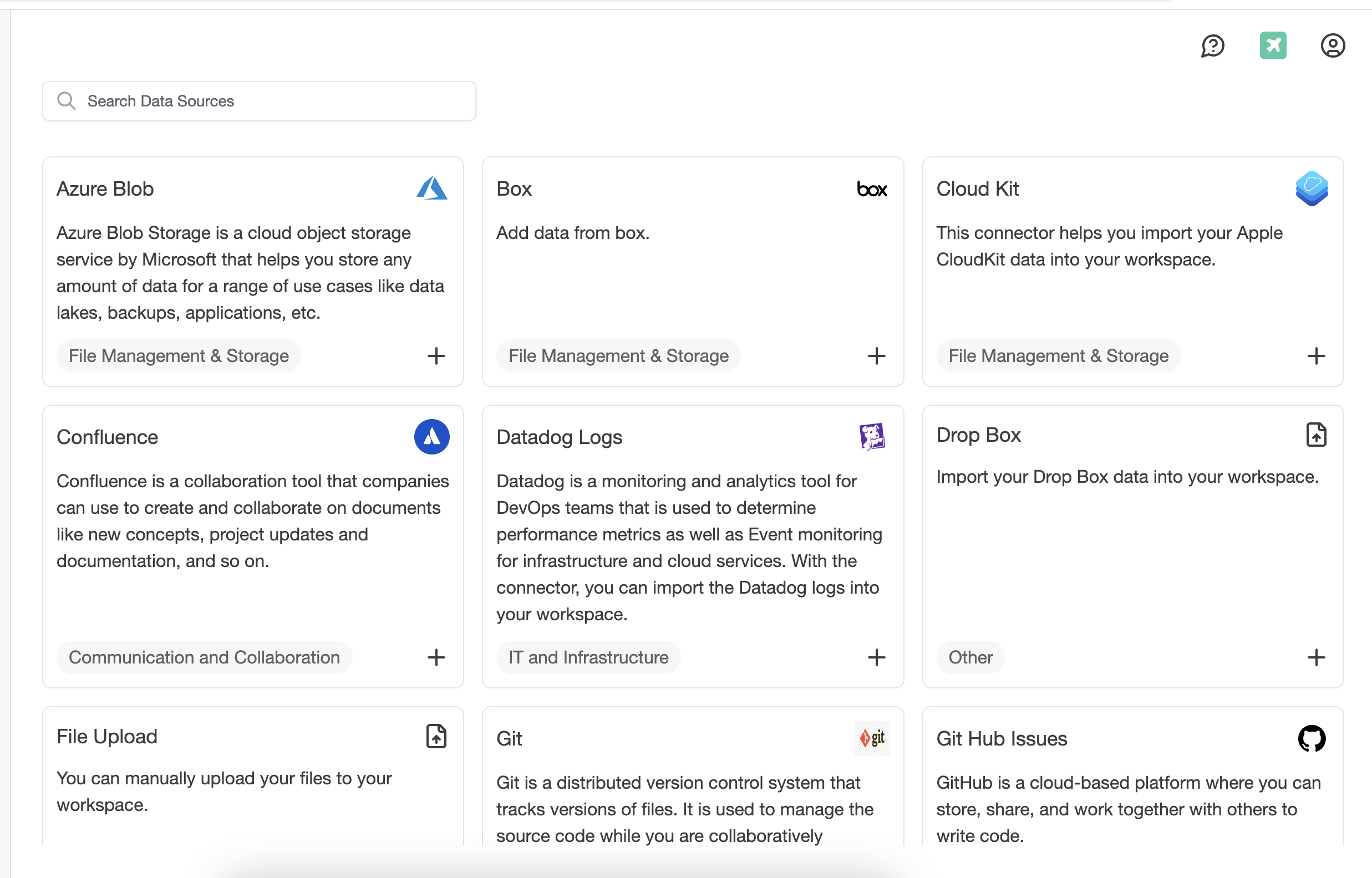Open the Box card title
1372x878 pixels.
tap(514, 188)
